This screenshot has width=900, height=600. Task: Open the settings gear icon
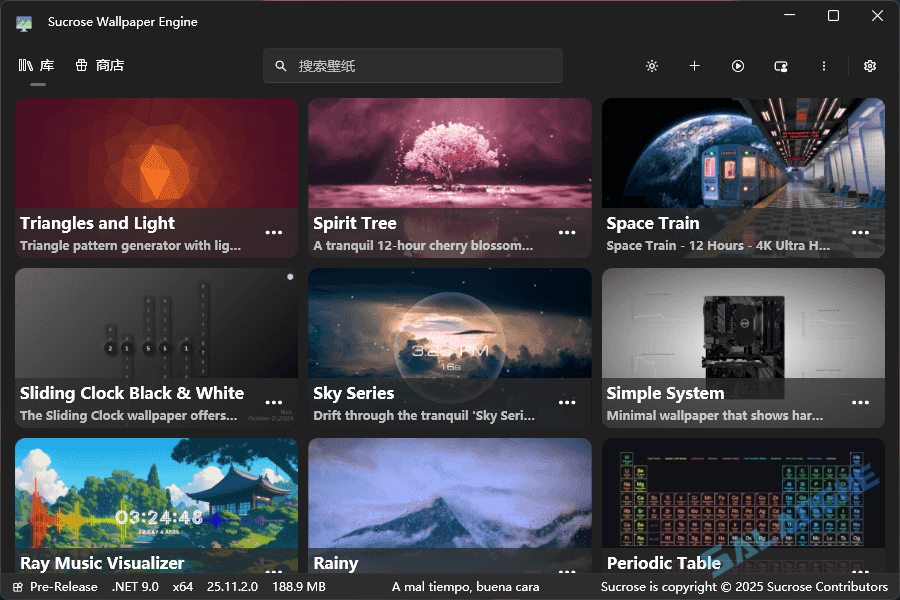click(x=869, y=66)
